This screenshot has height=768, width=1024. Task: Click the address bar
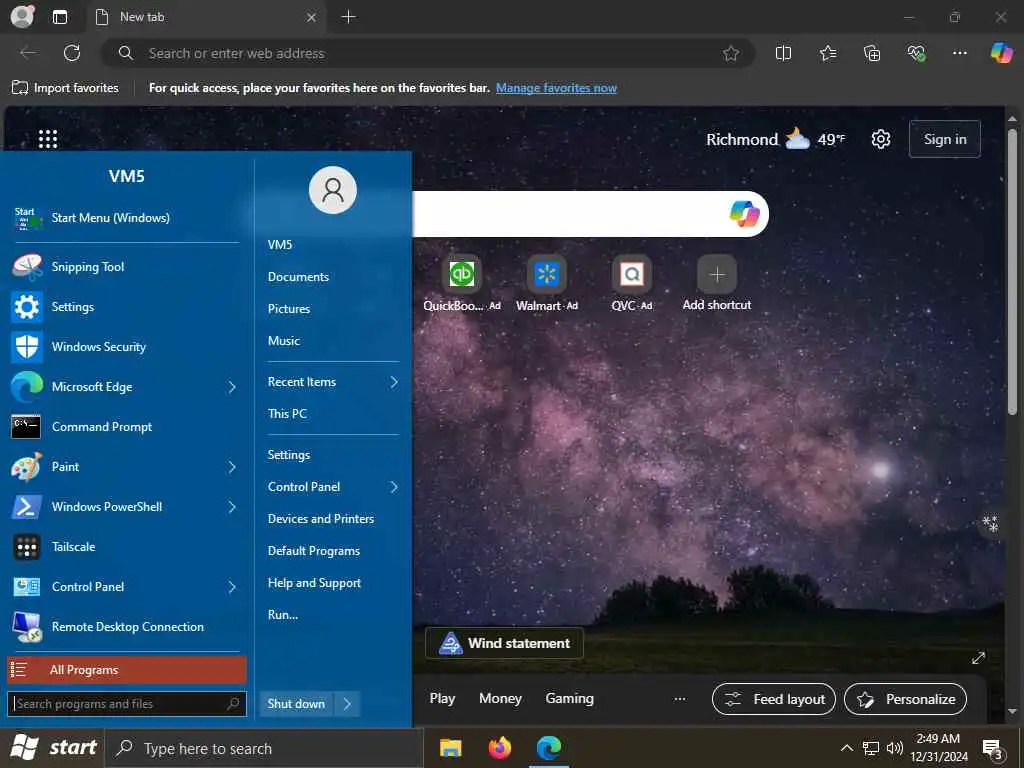[428, 53]
